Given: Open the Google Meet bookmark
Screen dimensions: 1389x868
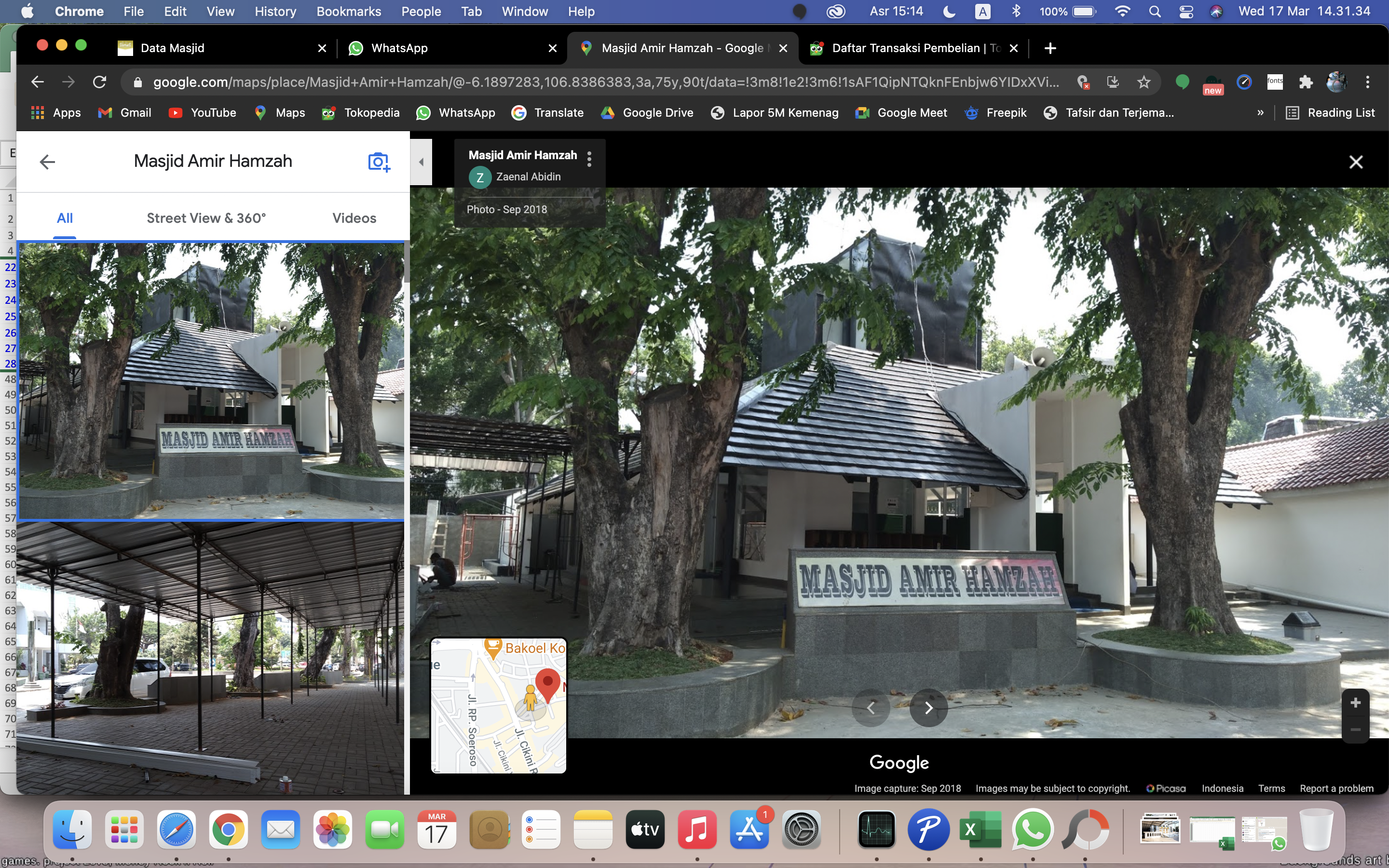Looking at the screenshot, I should [x=901, y=112].
